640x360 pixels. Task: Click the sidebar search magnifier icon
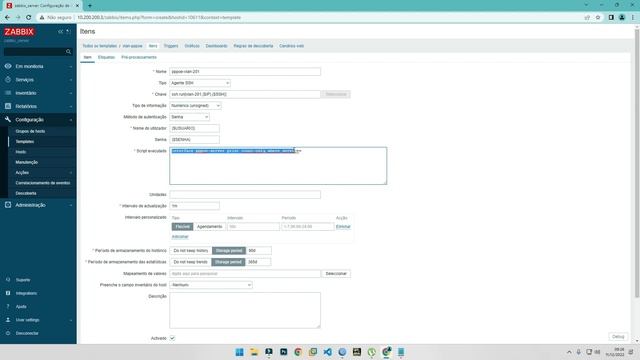68,52
